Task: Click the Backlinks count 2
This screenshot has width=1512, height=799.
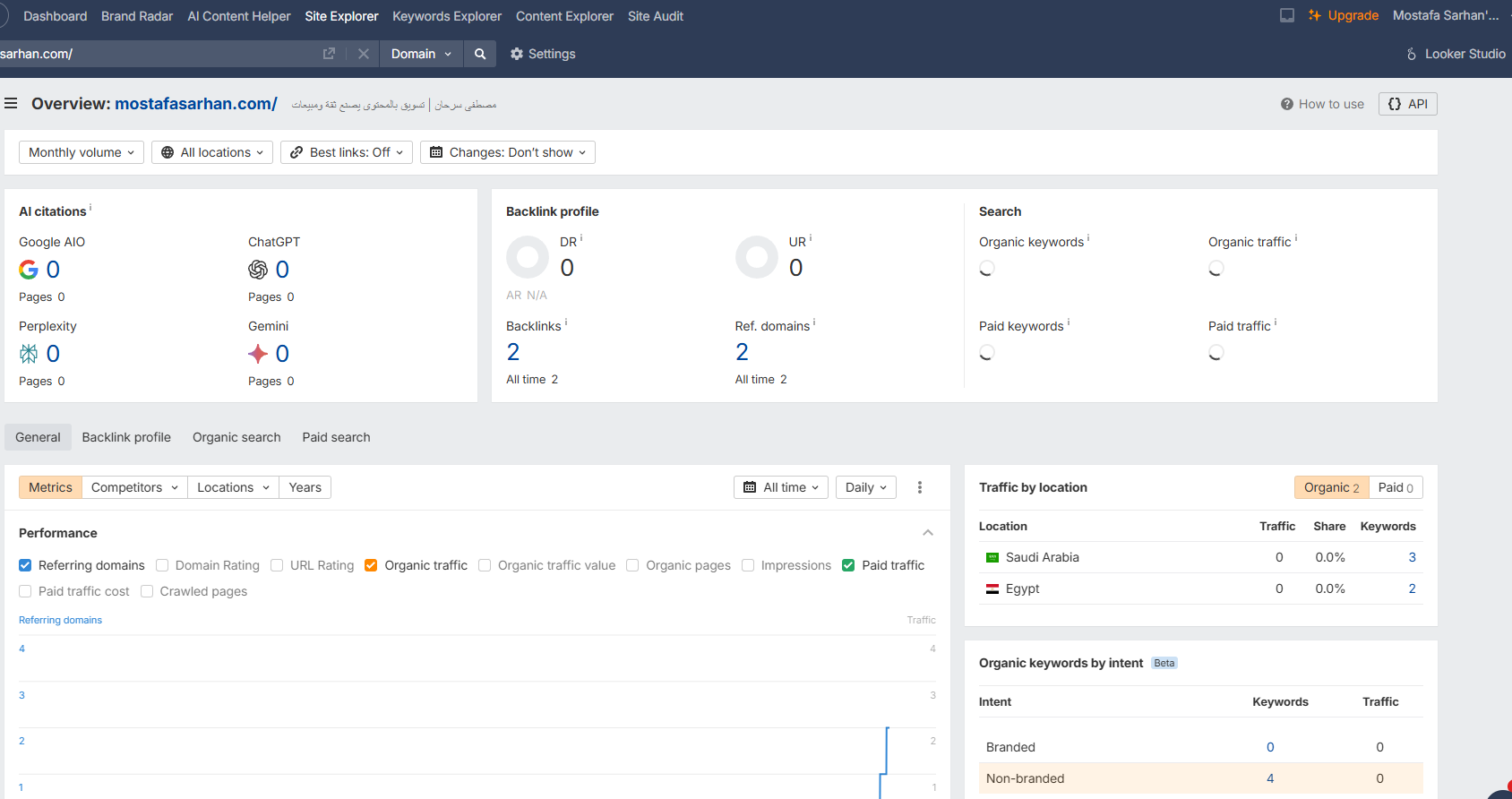Action: click(x=513, y=352)
